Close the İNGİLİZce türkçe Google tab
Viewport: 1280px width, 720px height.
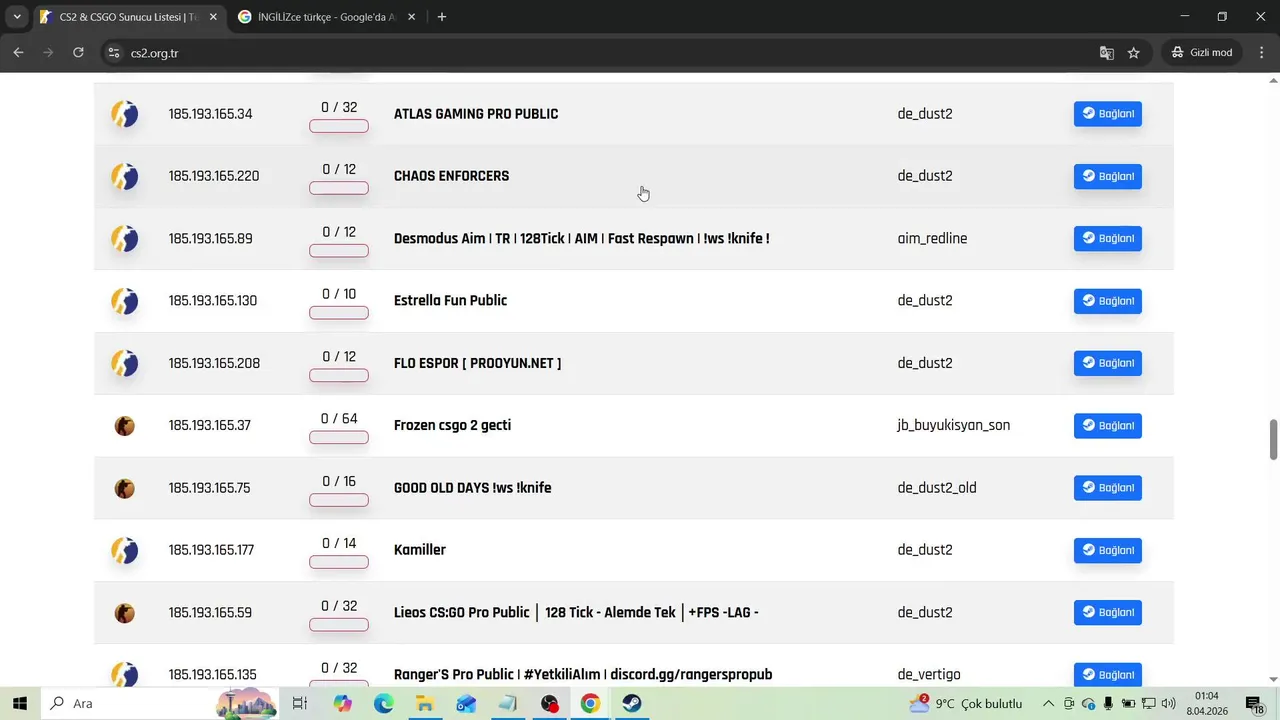pos(413,17)
